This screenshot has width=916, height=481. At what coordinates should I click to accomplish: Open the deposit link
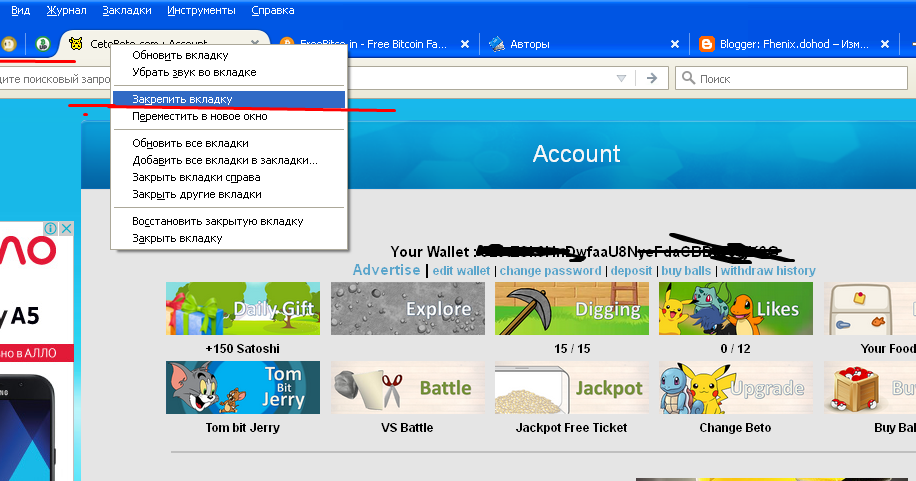pos(631,271)
